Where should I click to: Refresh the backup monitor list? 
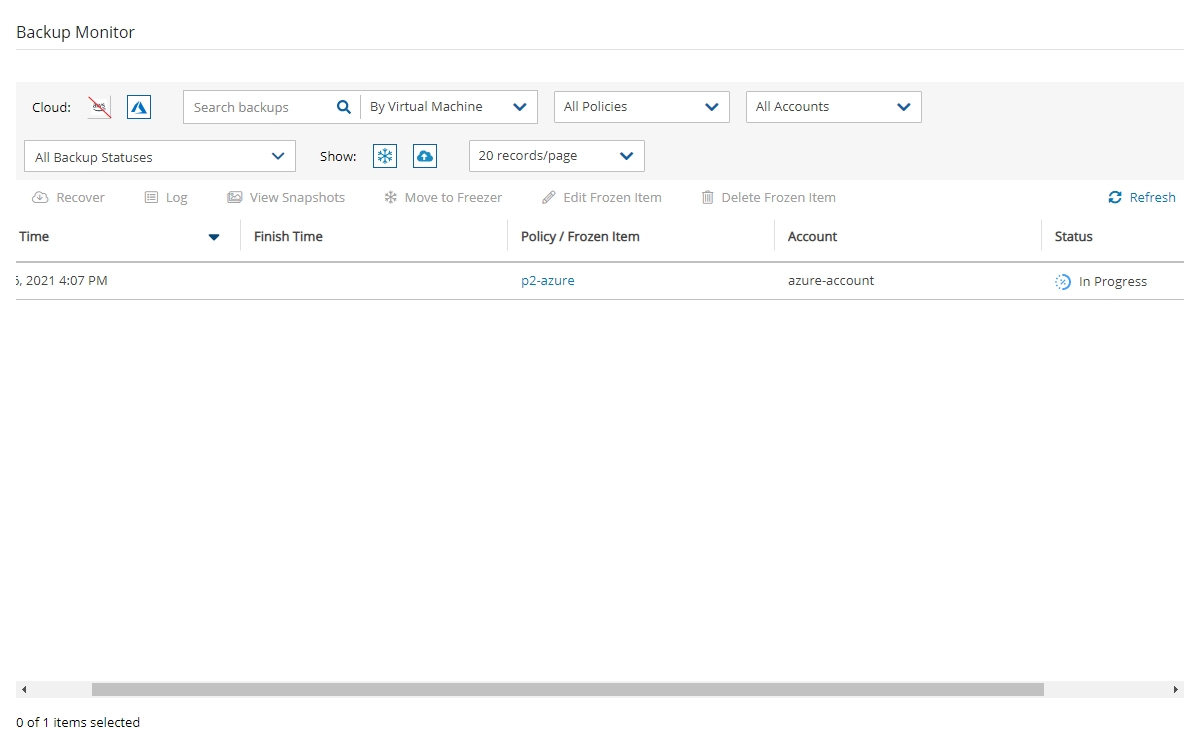pos(1142,197)
